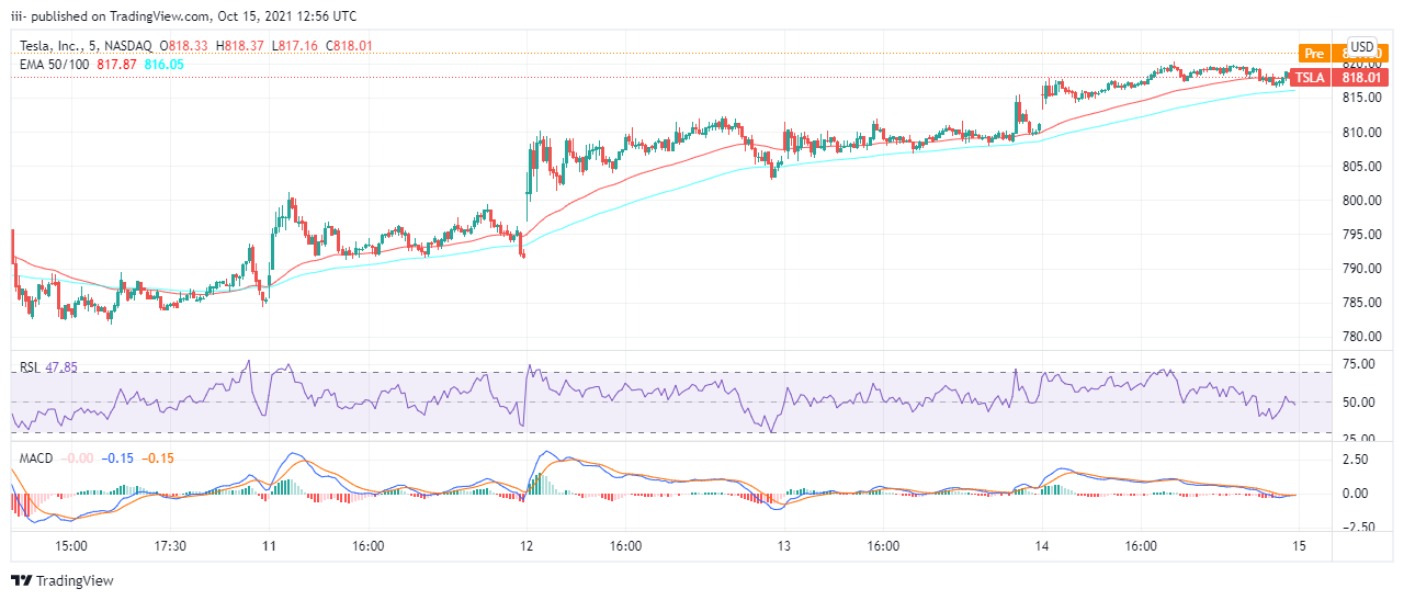Click the day 14 time axis label

(1042, 547)
